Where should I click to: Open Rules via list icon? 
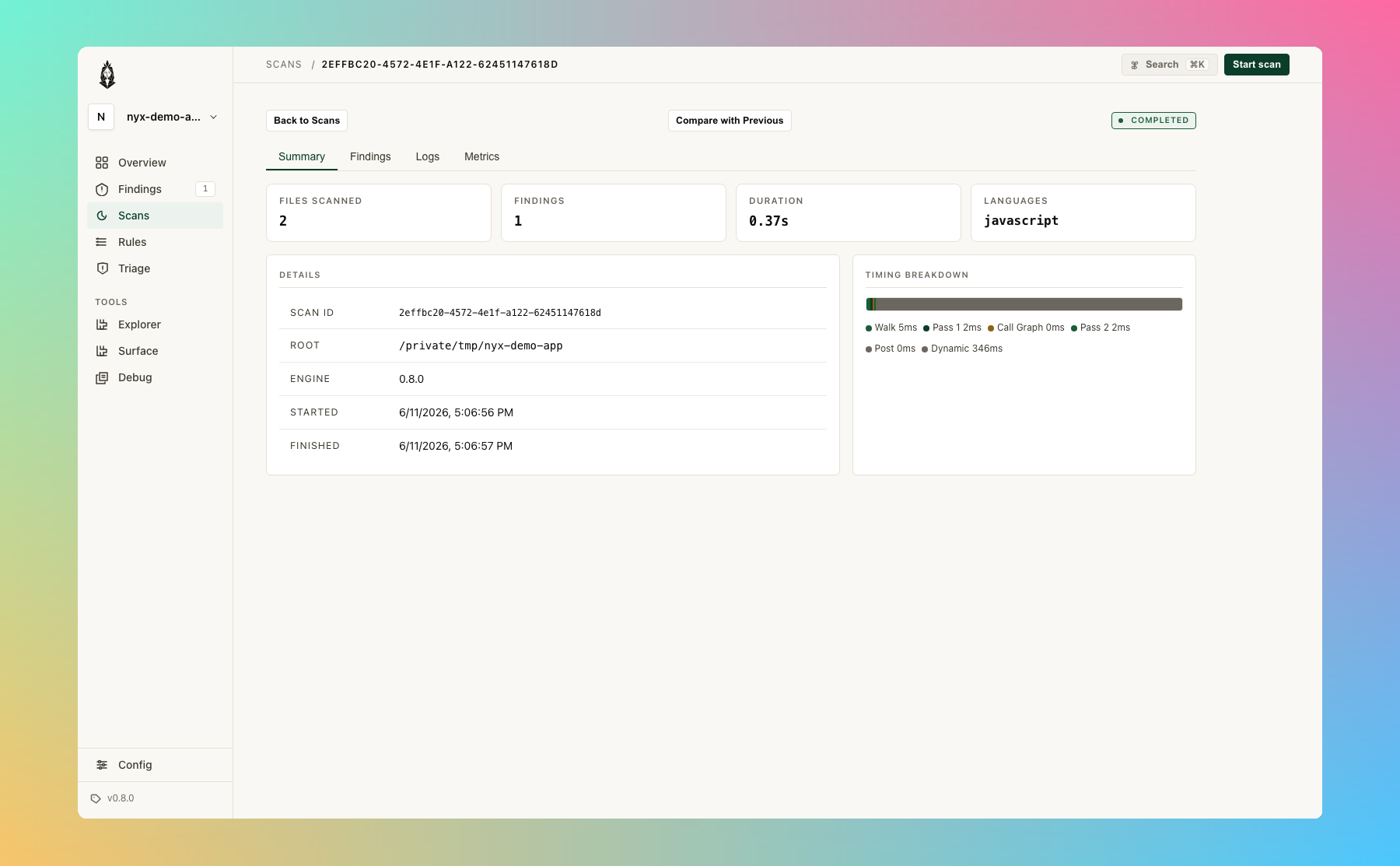[x=102, y=242]
